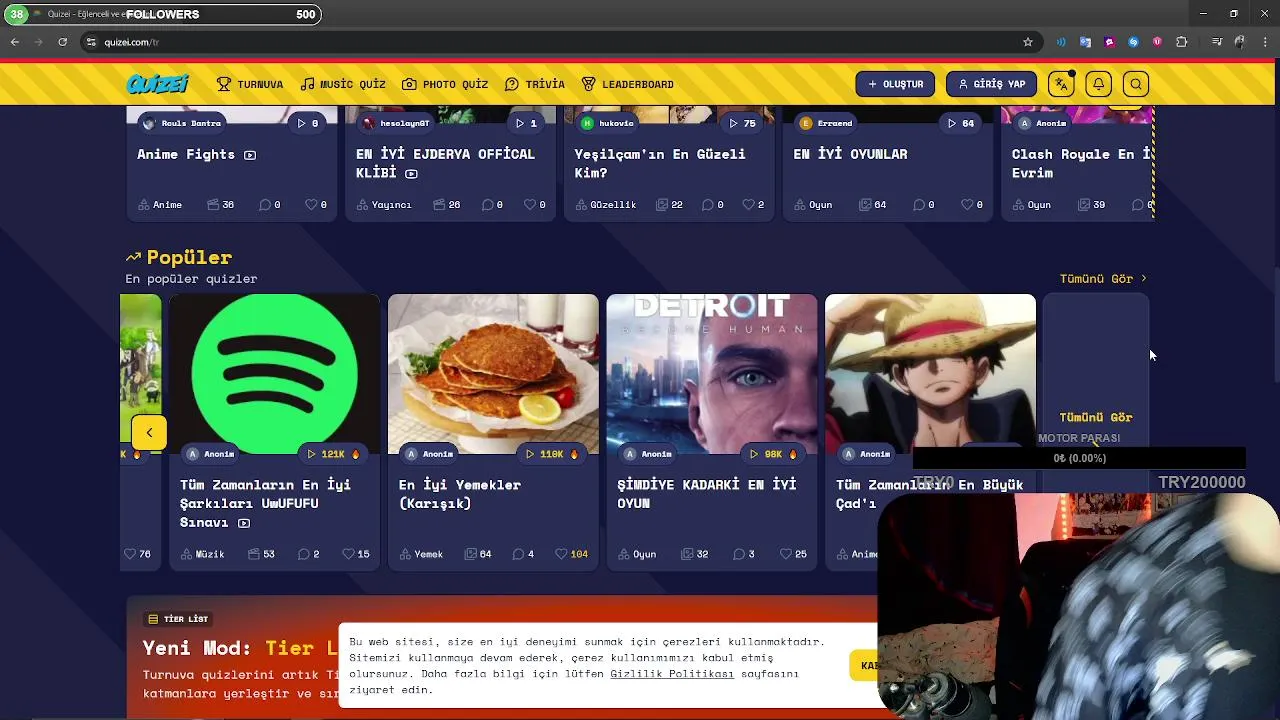The image size is (1280, 720).
Task: Slide Popüler carousel left with yellow arrow
Action: click(149, 432)
